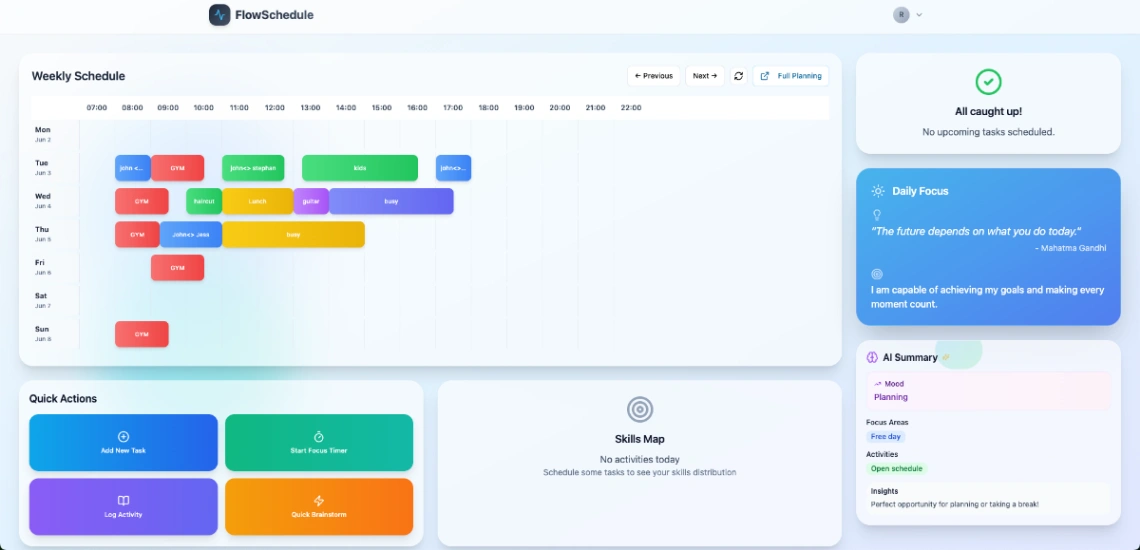Click the lightbulb icon above the quote
The width and height of the screenshot is (1140, 550).
877,215
